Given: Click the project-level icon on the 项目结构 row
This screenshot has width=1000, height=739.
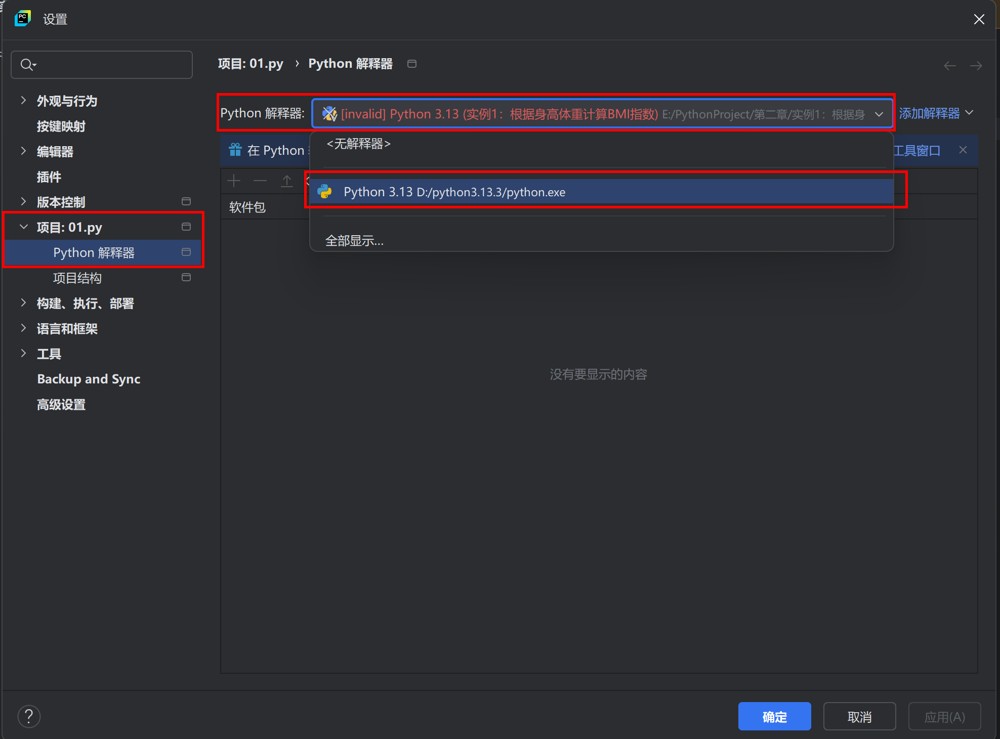Looking at the screenshot, I should click(186, 277).
